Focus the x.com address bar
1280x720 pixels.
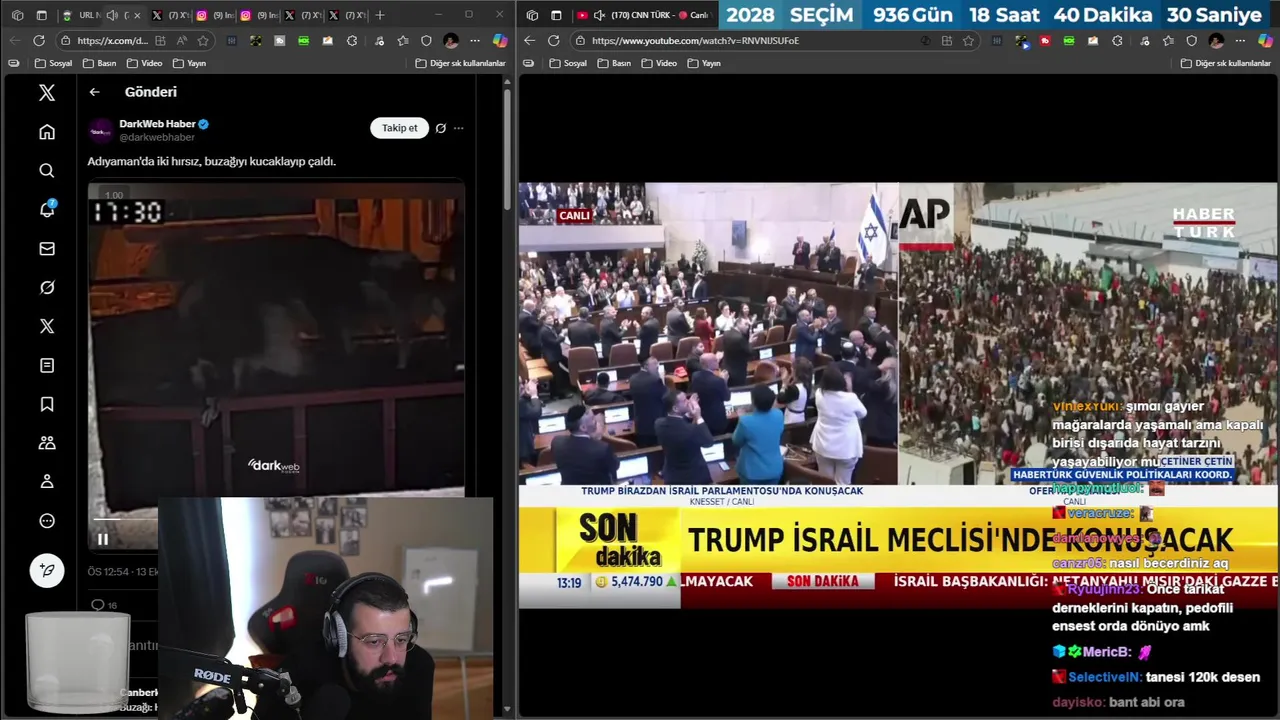[112, 41]
